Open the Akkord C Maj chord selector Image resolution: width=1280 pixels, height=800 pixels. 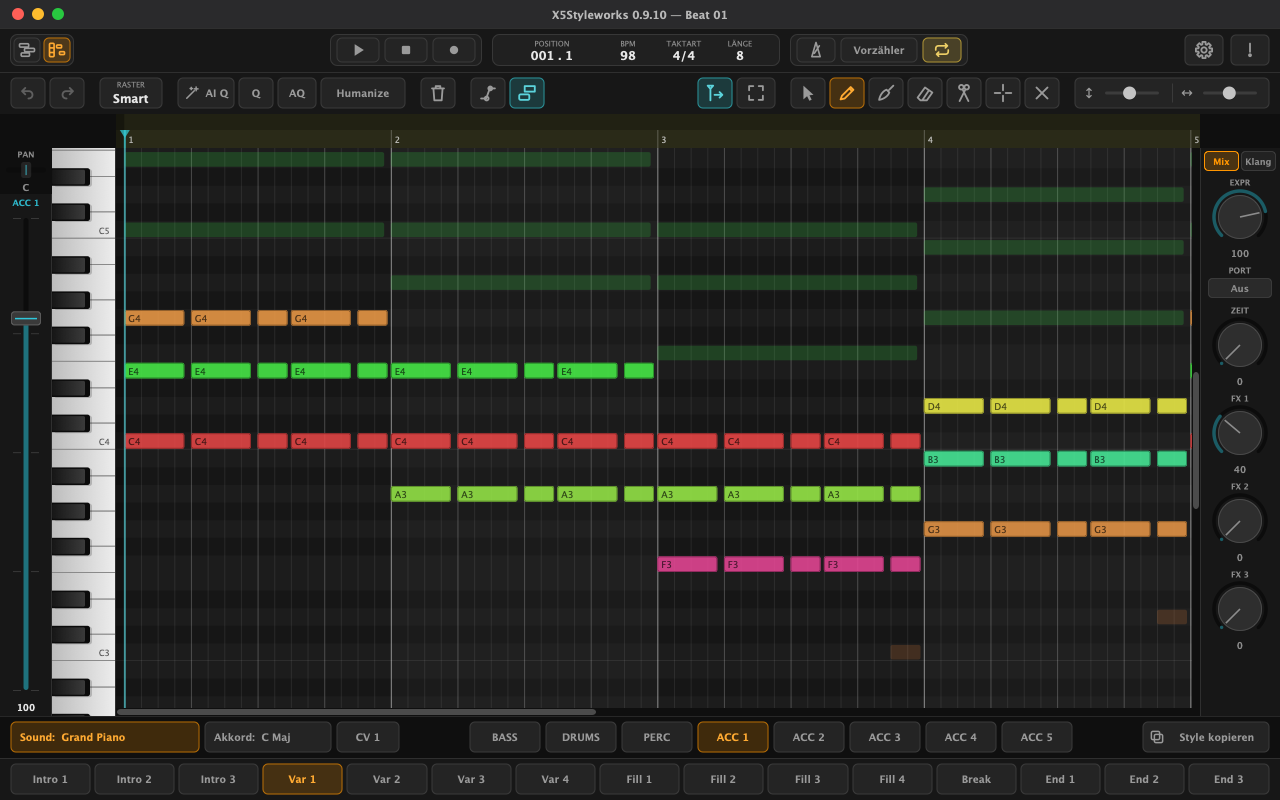[x=268, y=737]
